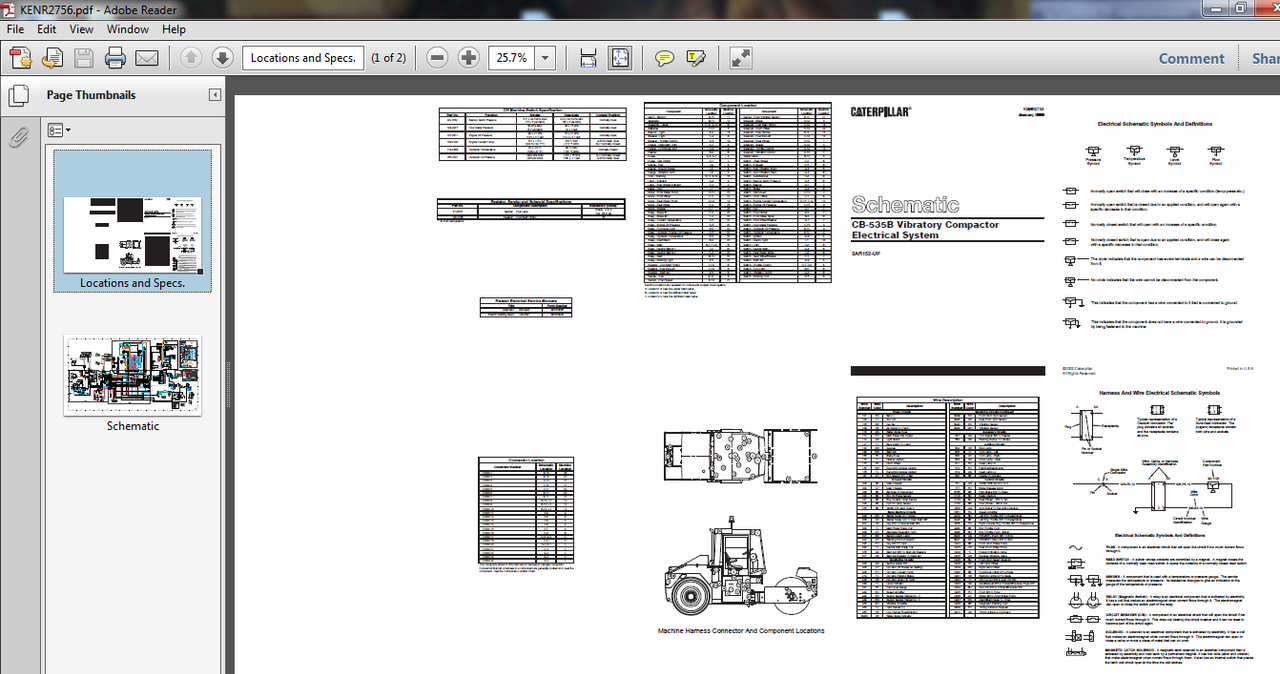This screenshot has height=674, width=1280.
Task: Collapse the Page Thumbnails pane
Action: click(215, 95)
